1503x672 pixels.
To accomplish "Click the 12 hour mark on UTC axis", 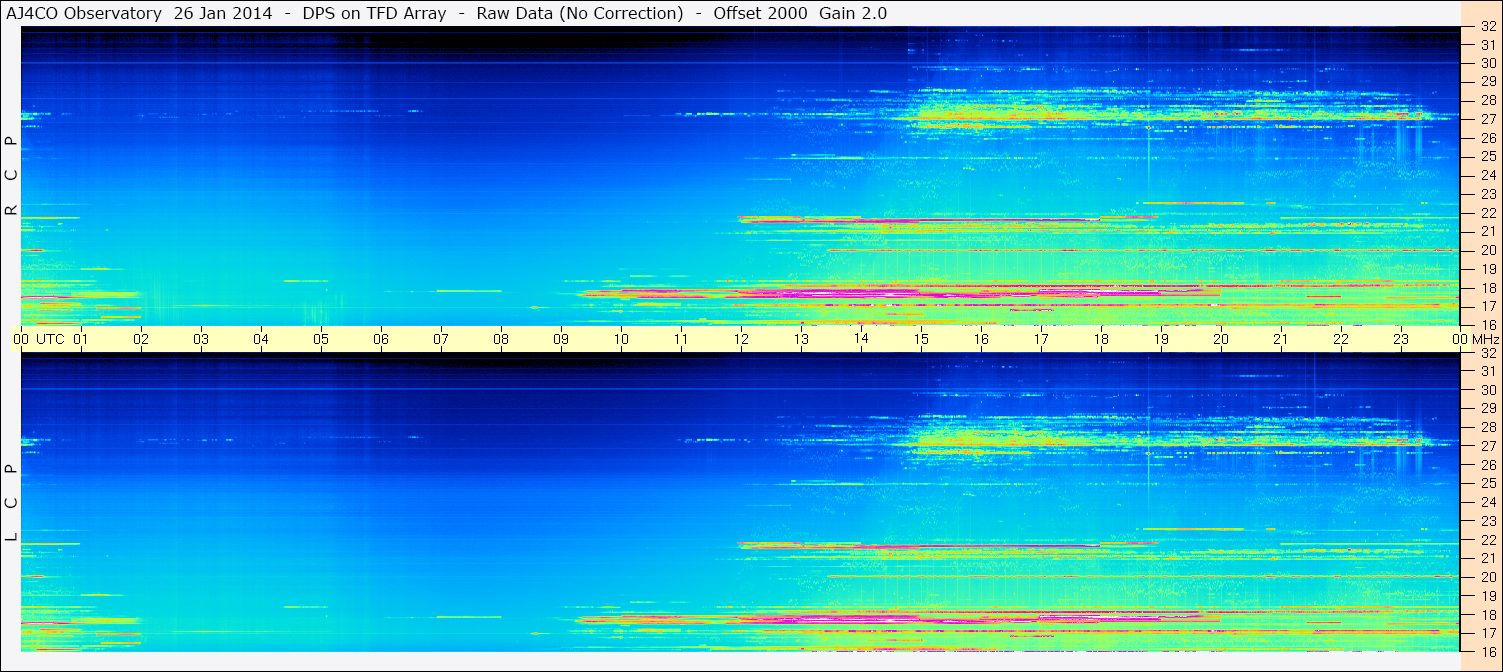I will (x=741, y=339).
